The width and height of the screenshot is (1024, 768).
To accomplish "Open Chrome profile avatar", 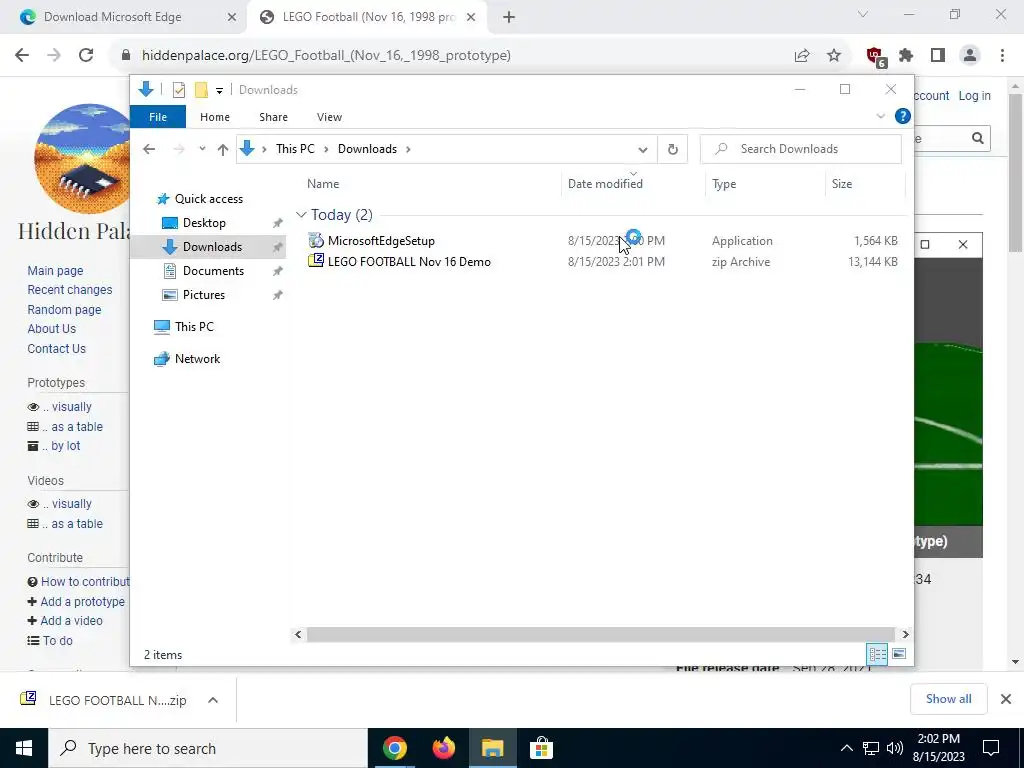I will 970,56.
